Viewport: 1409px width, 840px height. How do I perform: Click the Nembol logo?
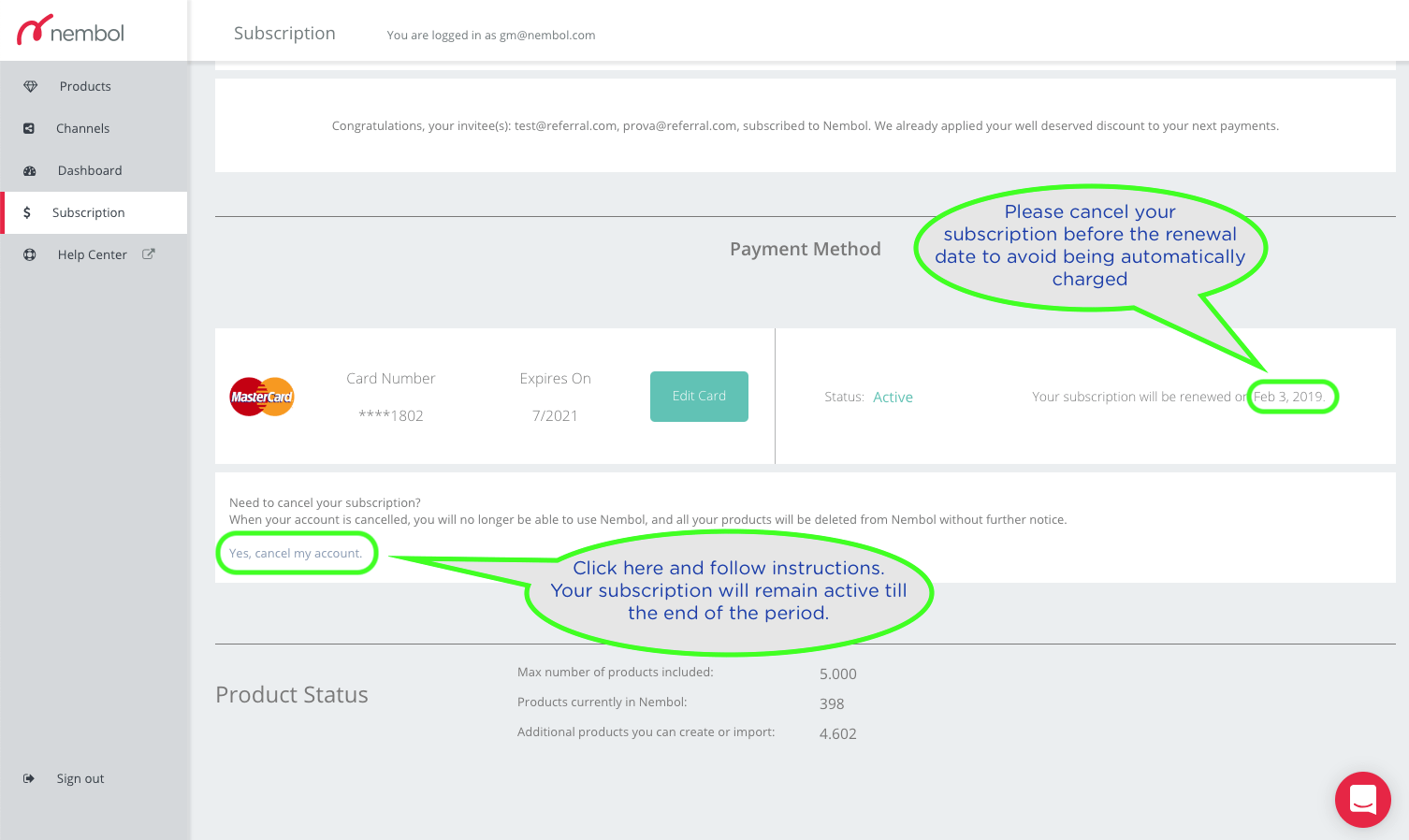pyautogui.click(x=71, y=30)
